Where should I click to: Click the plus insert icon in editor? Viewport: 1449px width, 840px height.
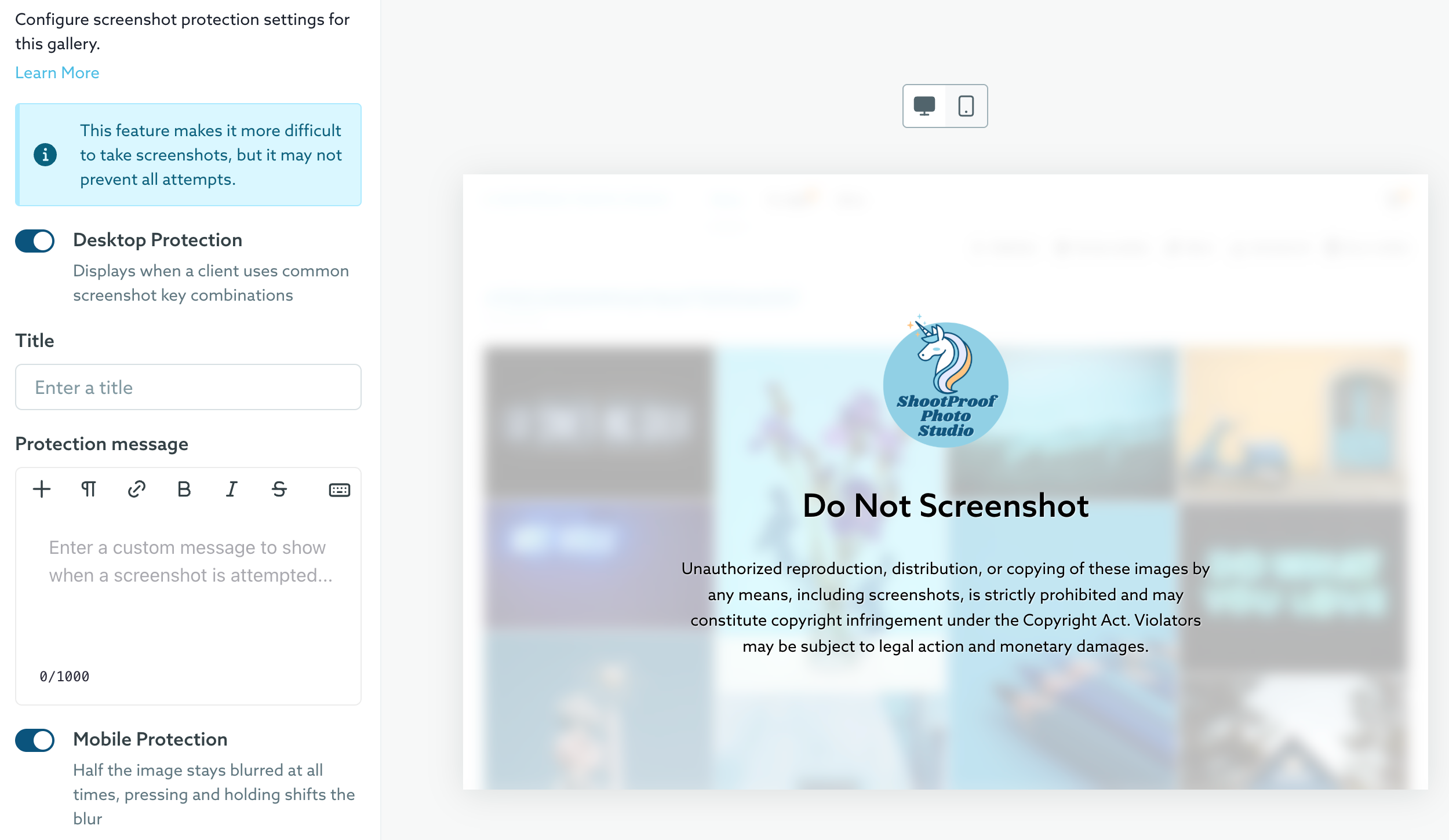tap(42, 490)
